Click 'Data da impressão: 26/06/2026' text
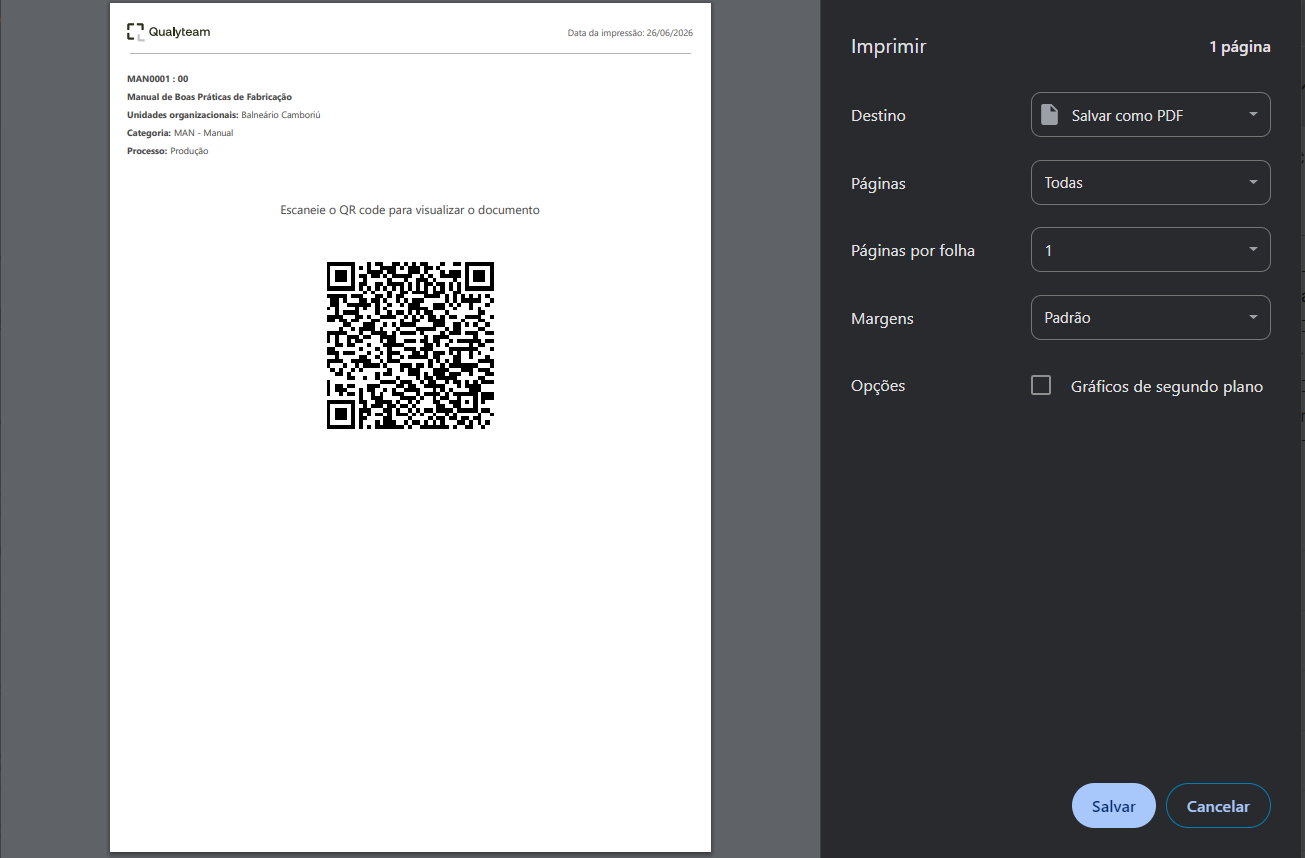The image size is (1305, 858). (630, 33)
